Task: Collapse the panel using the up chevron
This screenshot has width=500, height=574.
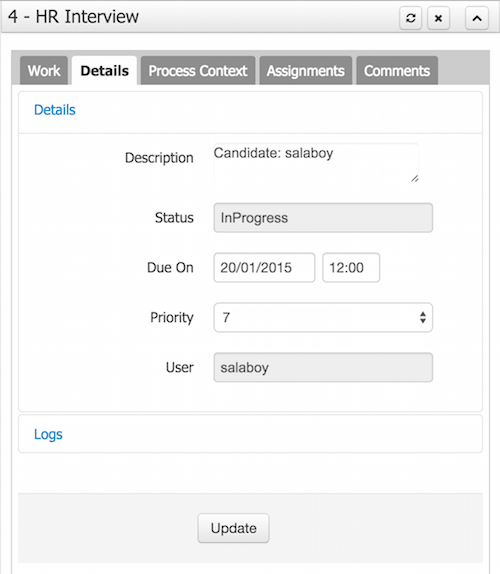Action: pyautogui.click(x=477, y=18)
